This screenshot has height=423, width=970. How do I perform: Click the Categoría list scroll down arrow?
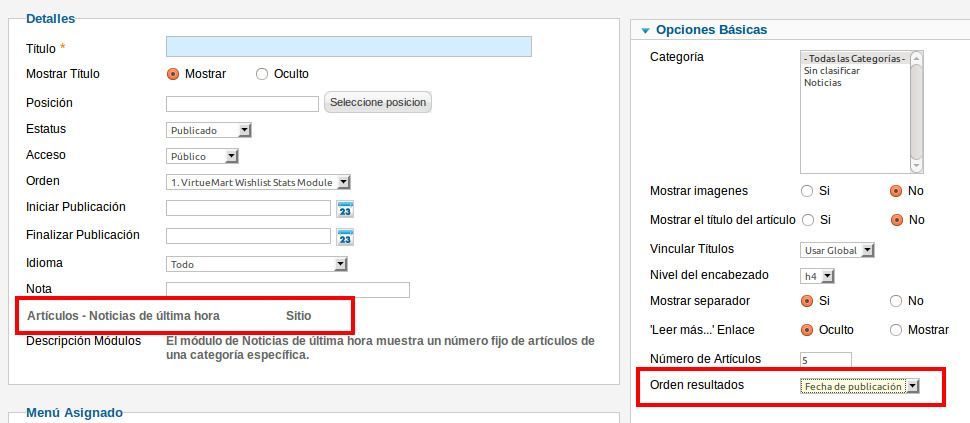[x=917, y=166]
